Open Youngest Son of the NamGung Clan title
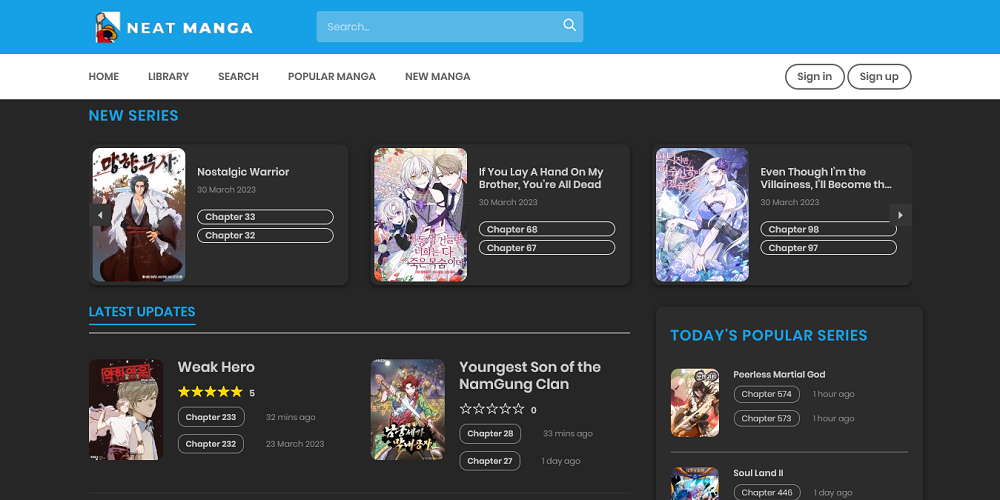The width and height of the screenshot is (1000, 500). [530, 376]
